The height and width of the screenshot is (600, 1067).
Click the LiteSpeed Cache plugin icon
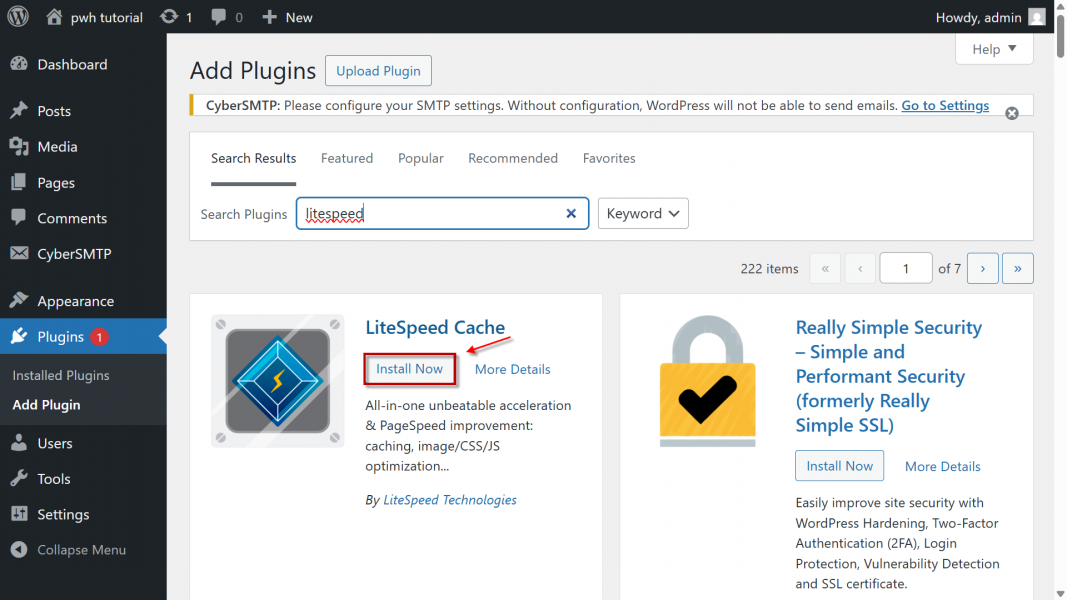click(278, 381)
